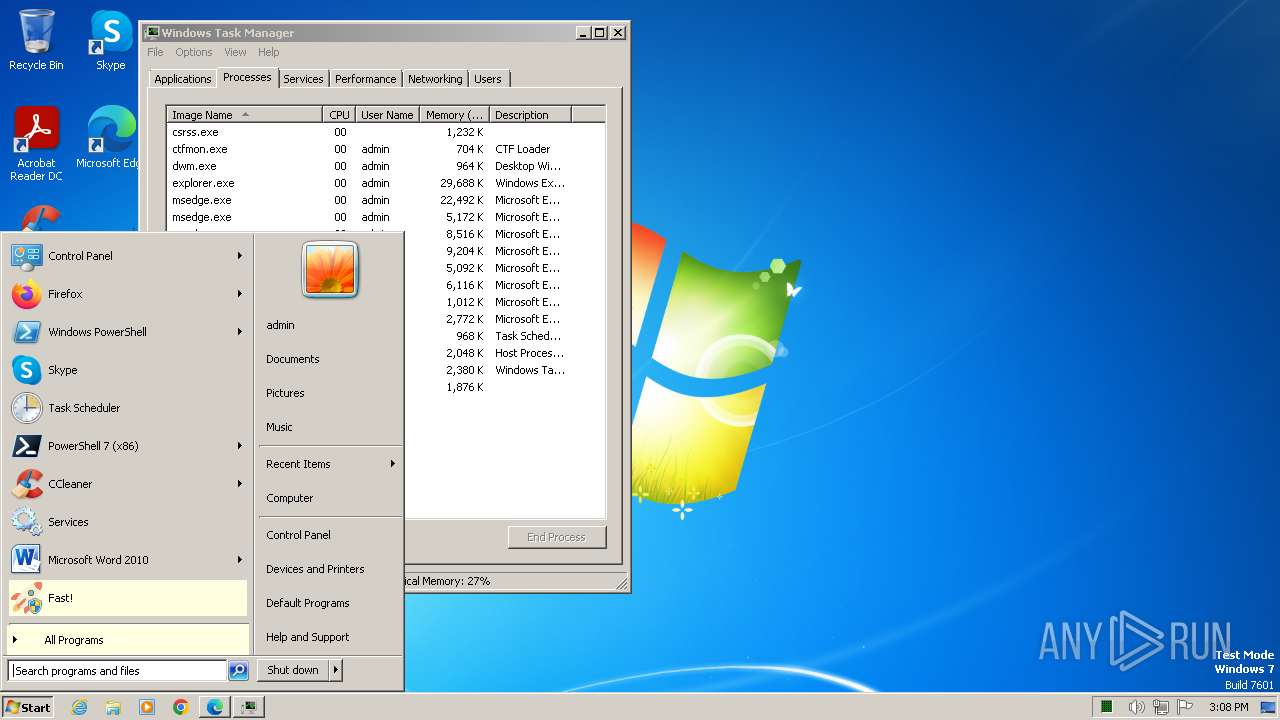The height and width of the screenshot is (720, 1280).
Task: Expand Windows PowerShell jump list arrow
Action: click(x=240, y=332)
